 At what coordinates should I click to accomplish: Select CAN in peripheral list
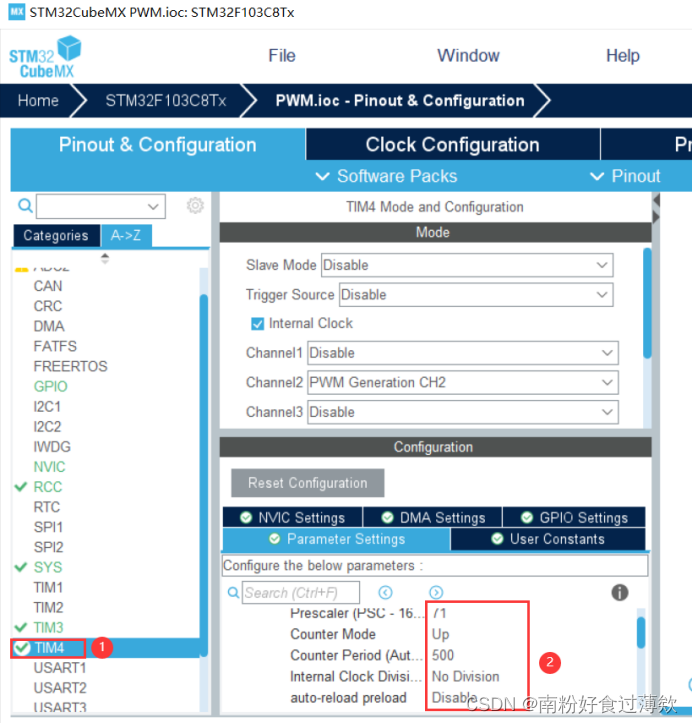pos(47,286)
